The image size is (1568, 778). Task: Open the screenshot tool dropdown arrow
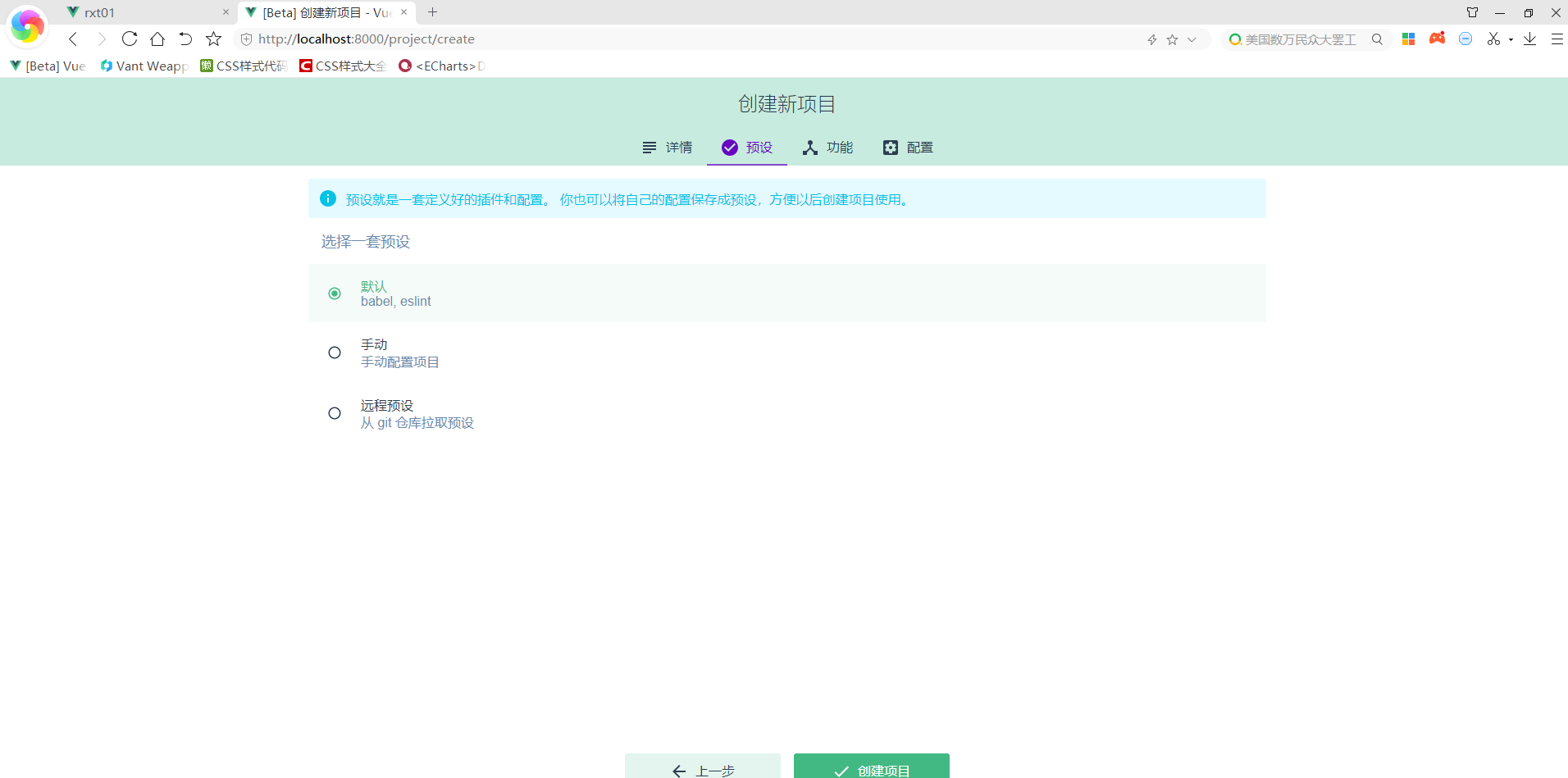(1511, 39)
